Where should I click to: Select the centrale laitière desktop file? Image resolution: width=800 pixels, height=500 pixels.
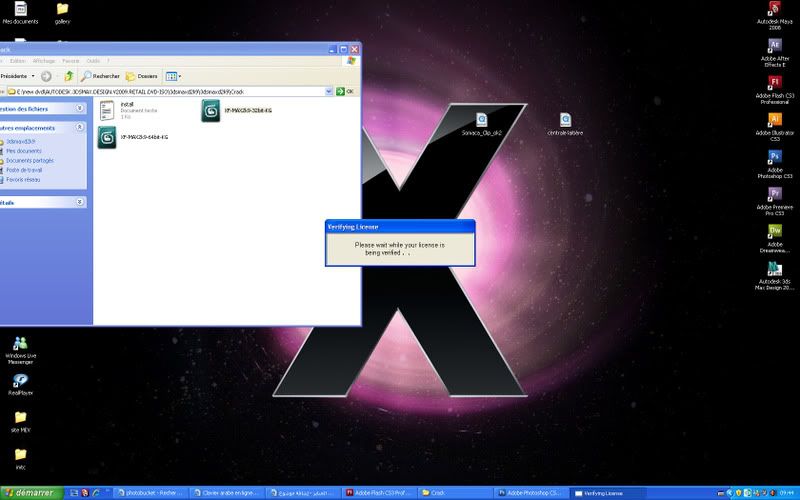pyautogui.click(x=565, y=124)
